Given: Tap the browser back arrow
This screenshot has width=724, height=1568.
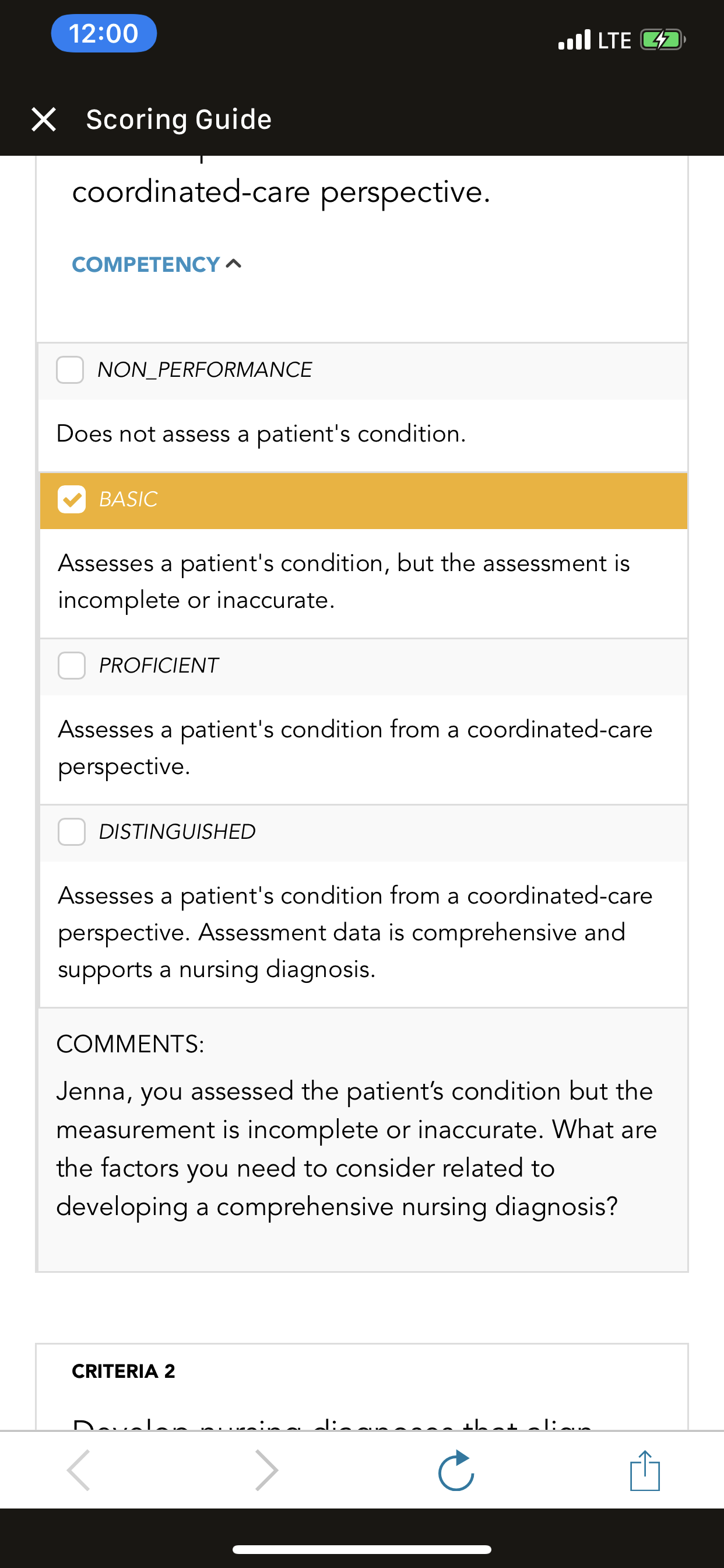Looking at the screenshot, I should coord(79,1470).
